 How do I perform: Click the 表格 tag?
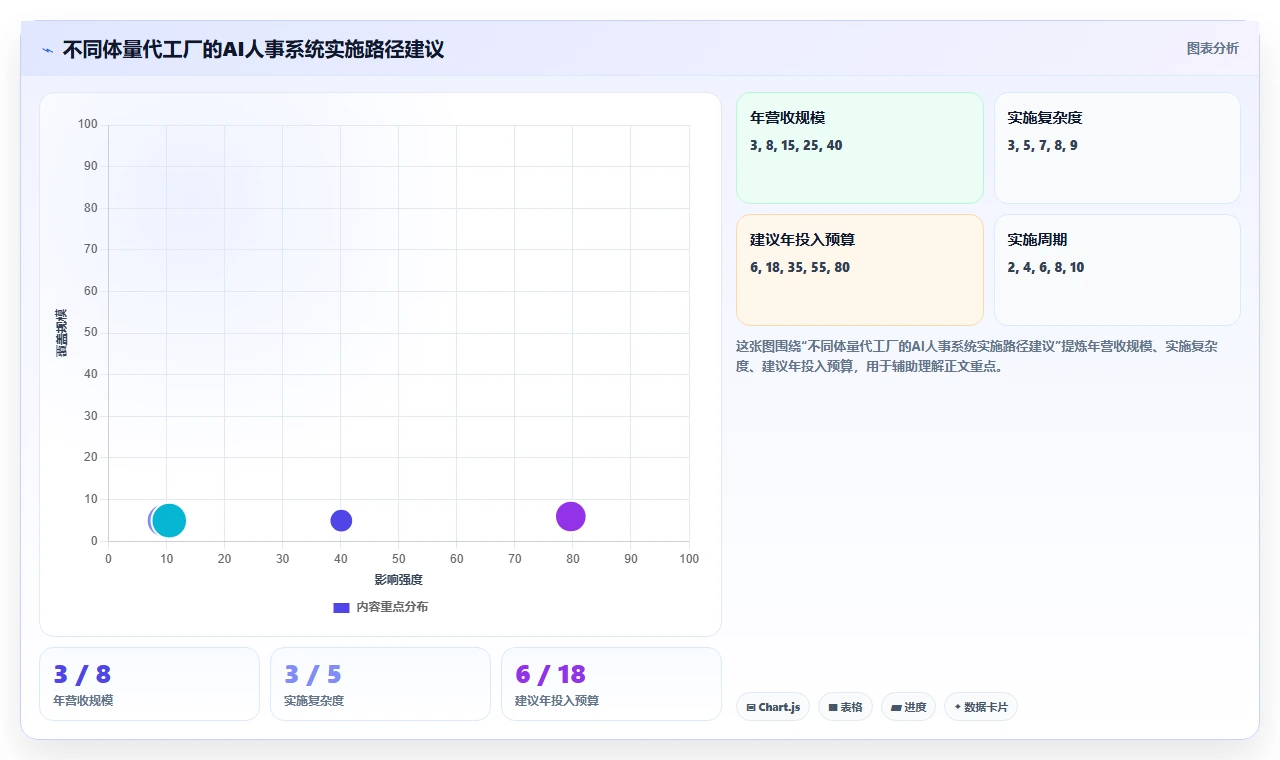[845, 707]
